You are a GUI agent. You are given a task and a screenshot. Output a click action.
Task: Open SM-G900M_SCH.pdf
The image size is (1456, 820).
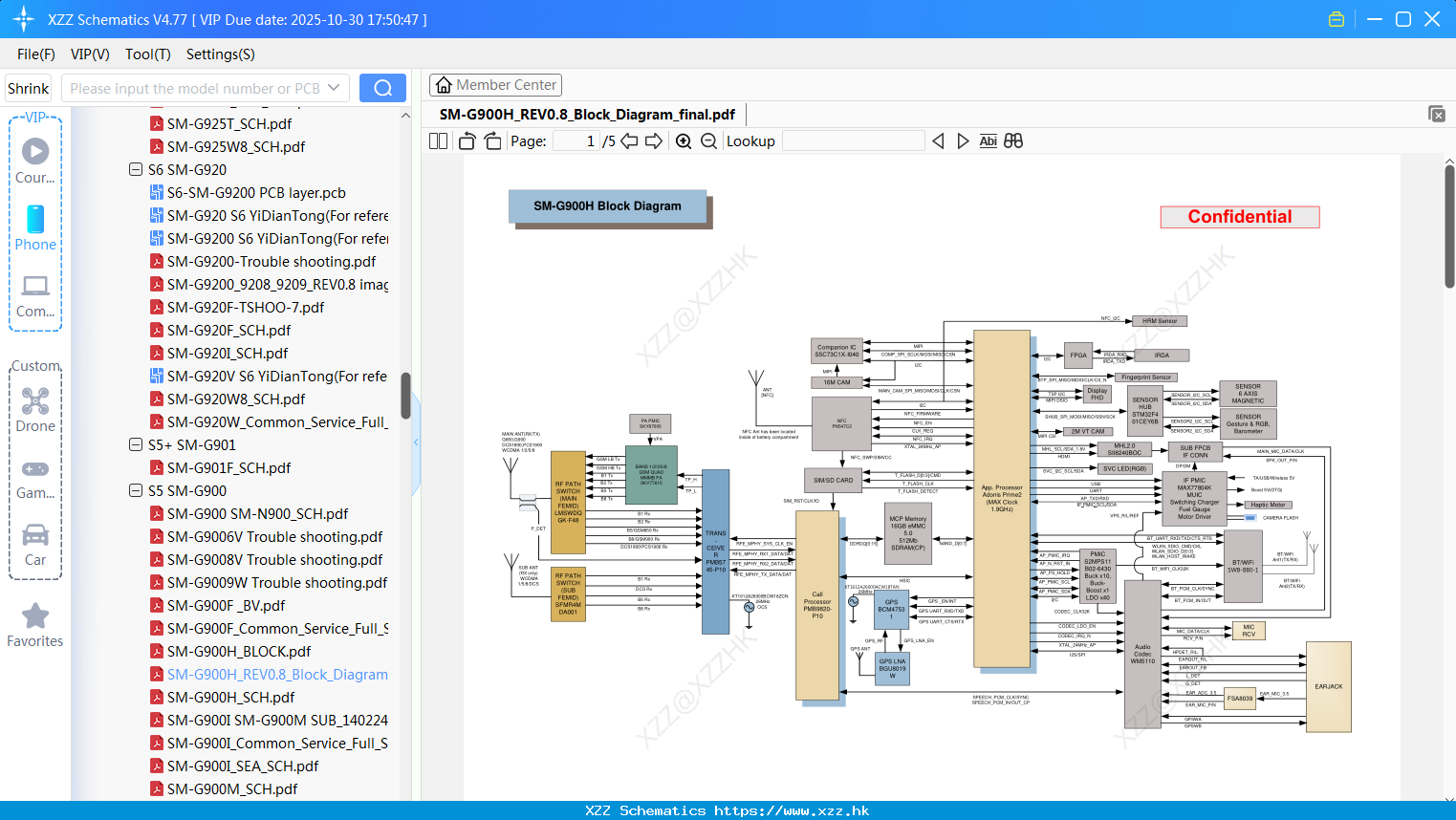click(x=223, y=788)
